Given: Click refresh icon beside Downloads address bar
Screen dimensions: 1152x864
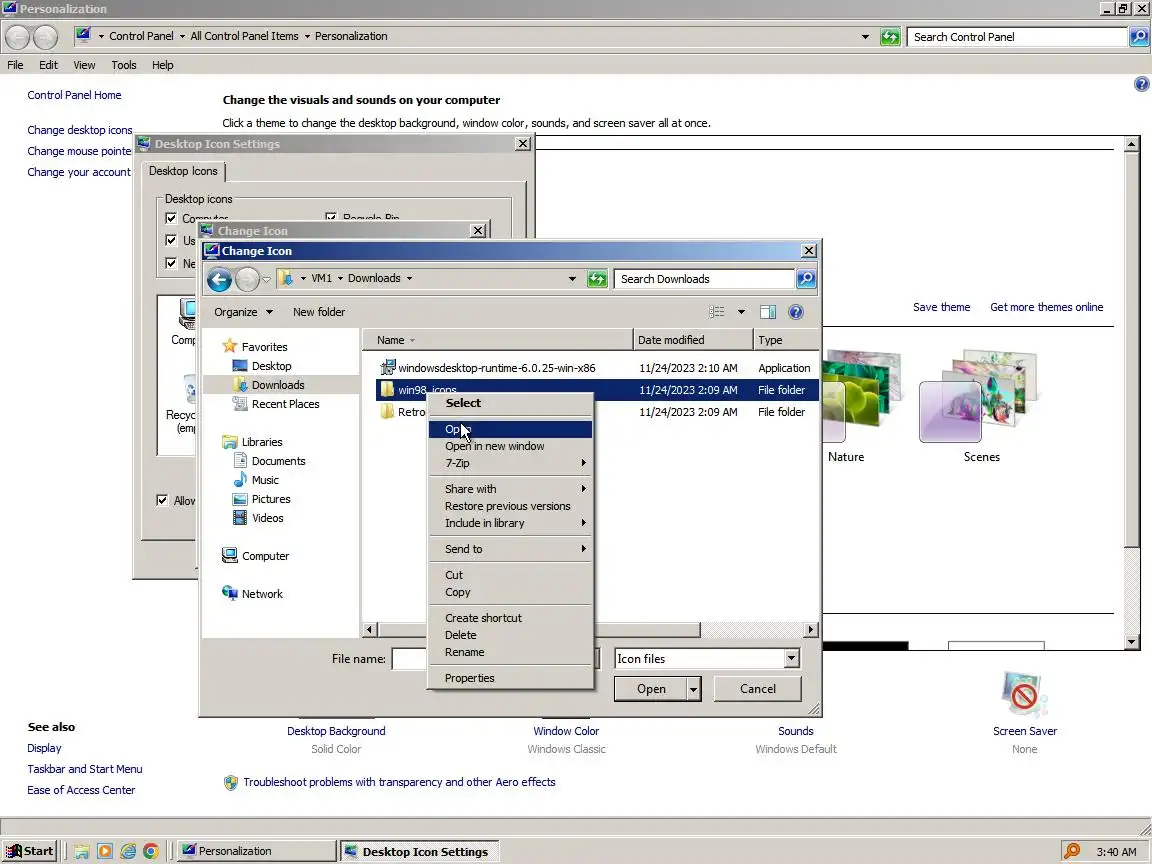Looking at the screenshot, I should (597, 279).
